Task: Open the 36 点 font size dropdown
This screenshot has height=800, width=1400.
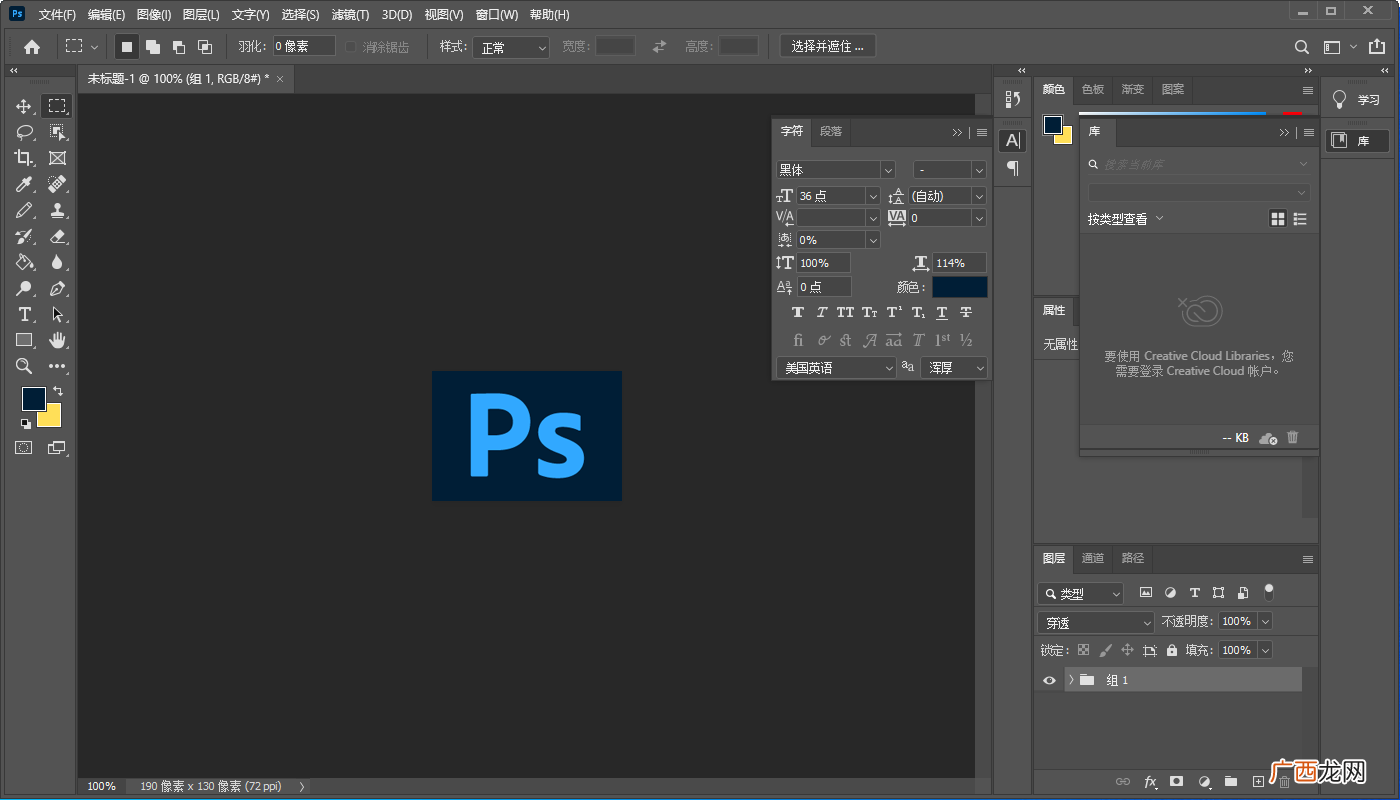Action: coord(873,196)
